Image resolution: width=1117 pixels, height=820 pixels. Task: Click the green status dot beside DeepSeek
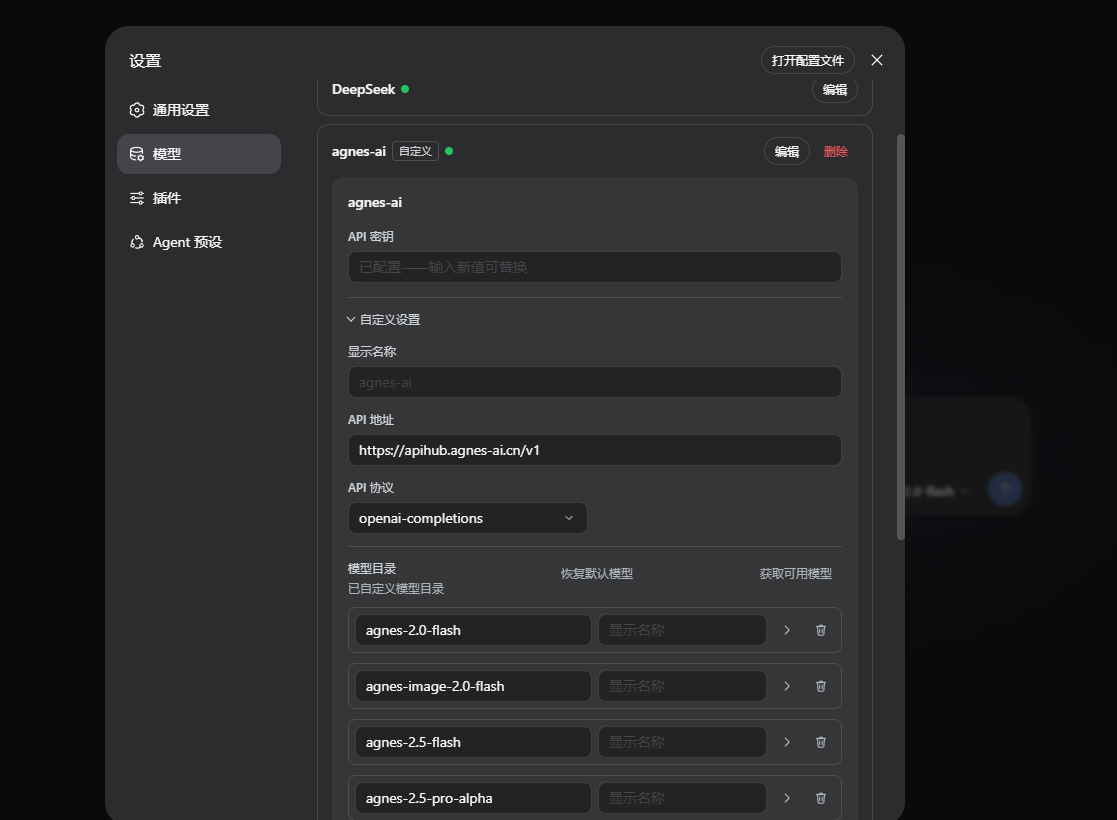(405, 89)
